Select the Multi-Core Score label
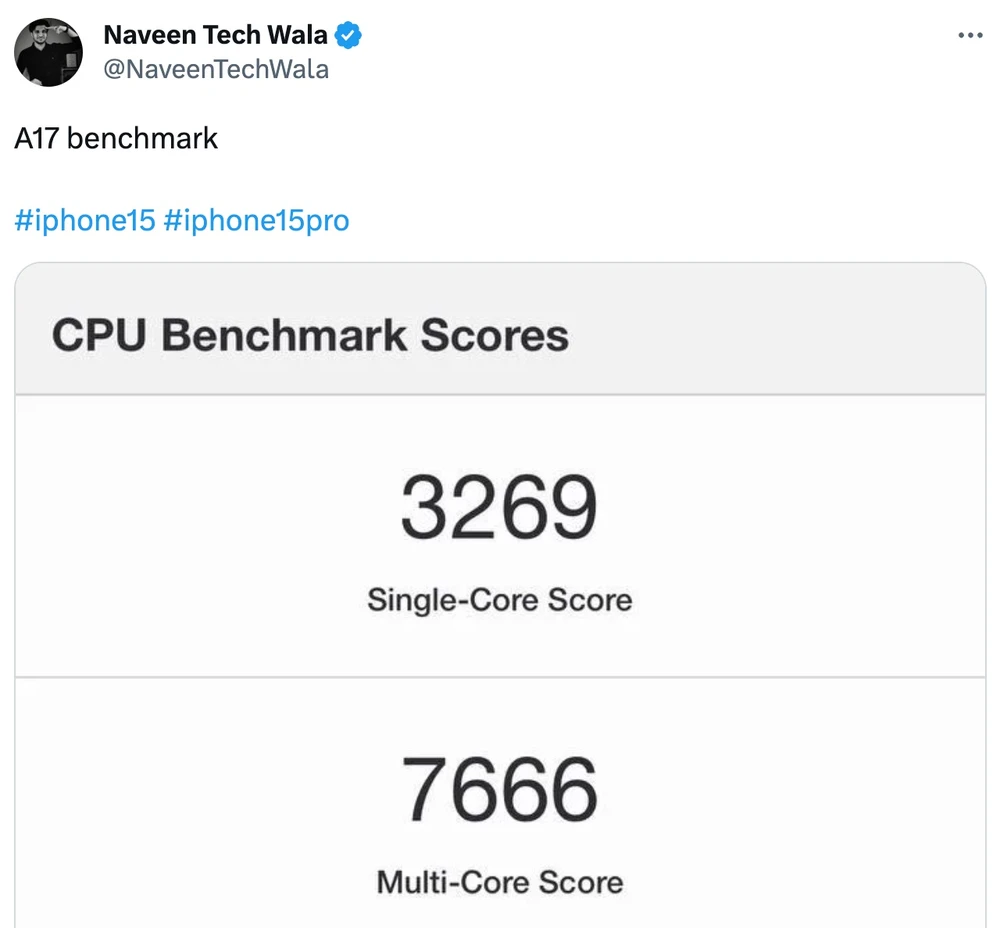The image size is (1000, 928). [500, 882]
